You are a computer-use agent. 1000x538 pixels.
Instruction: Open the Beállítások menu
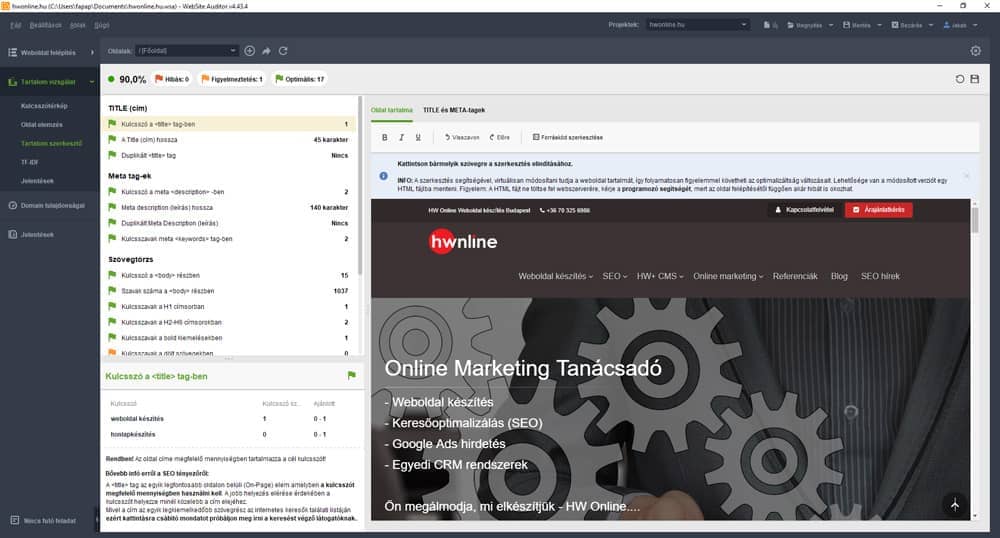coord(46,25)
